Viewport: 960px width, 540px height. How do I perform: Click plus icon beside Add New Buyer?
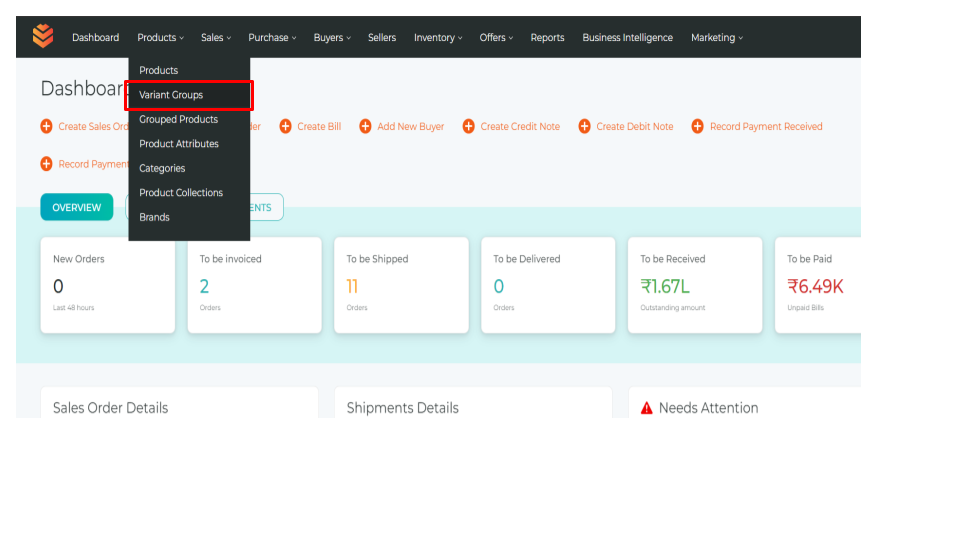click(x=366, y=126)
